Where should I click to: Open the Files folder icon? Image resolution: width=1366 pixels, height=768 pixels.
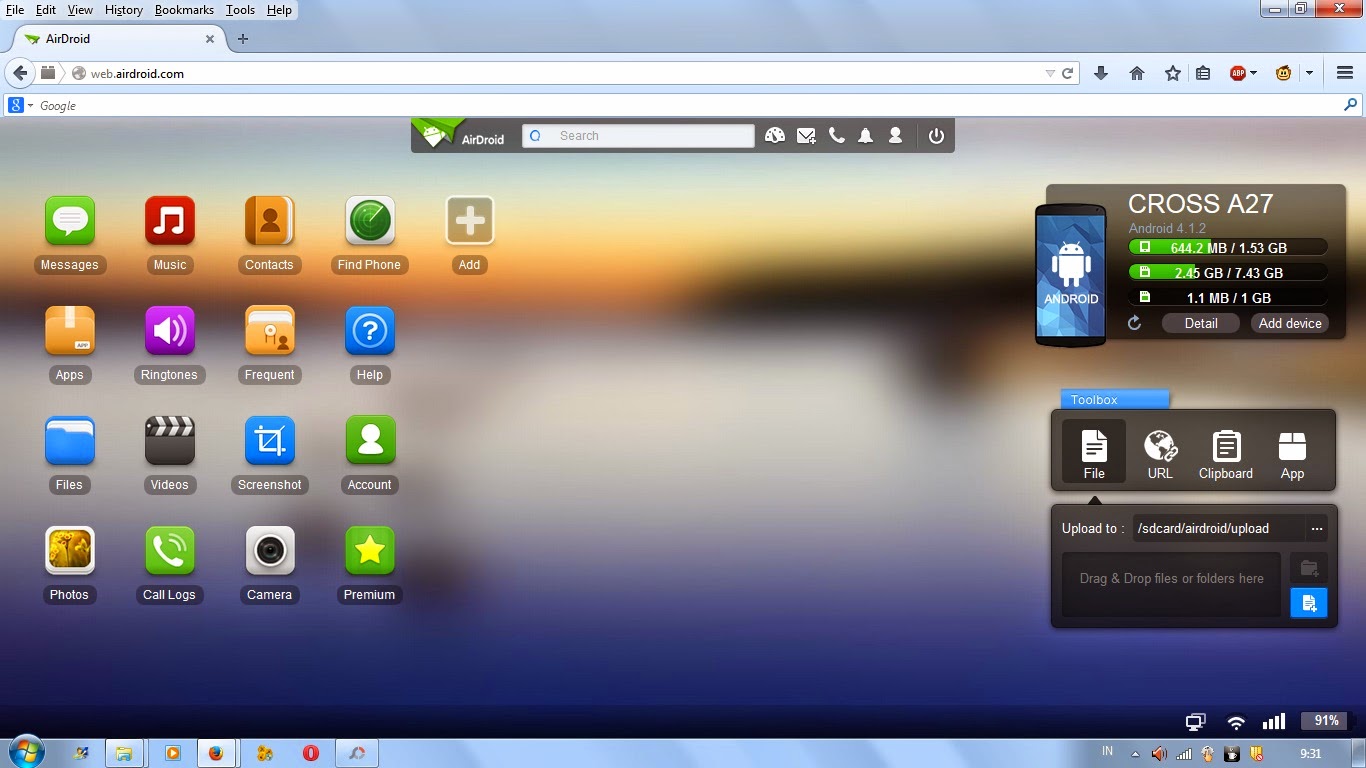(x=70, y=440)
